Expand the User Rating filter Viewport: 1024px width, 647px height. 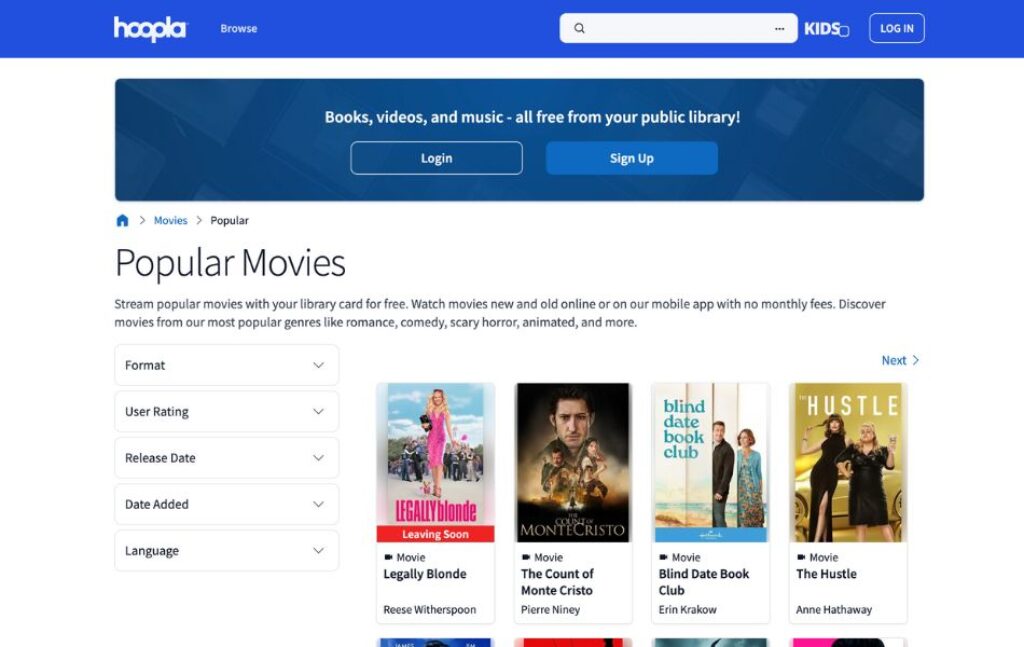pos(227,411)
